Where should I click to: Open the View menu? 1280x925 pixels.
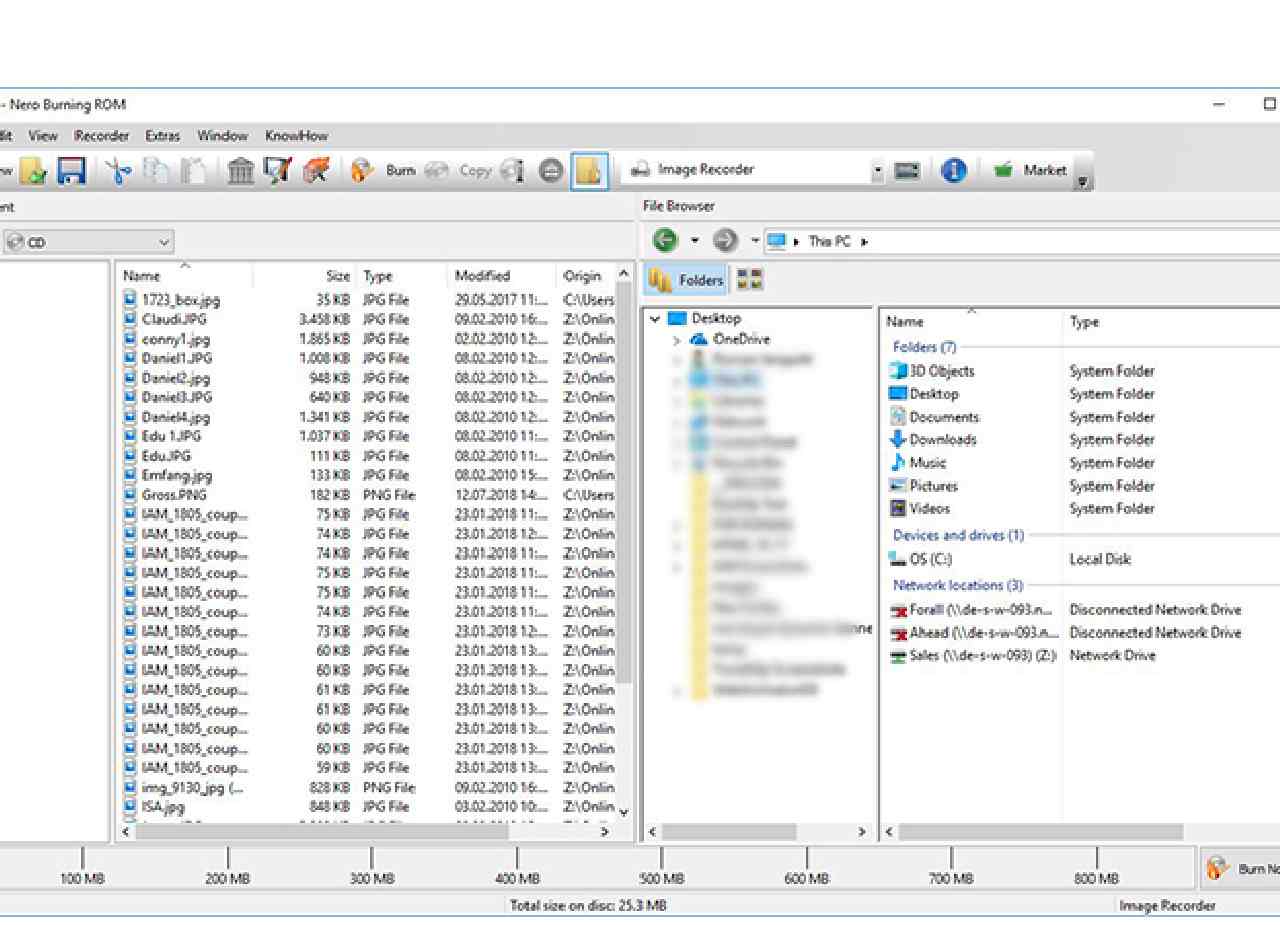click(x=43, y=136)
